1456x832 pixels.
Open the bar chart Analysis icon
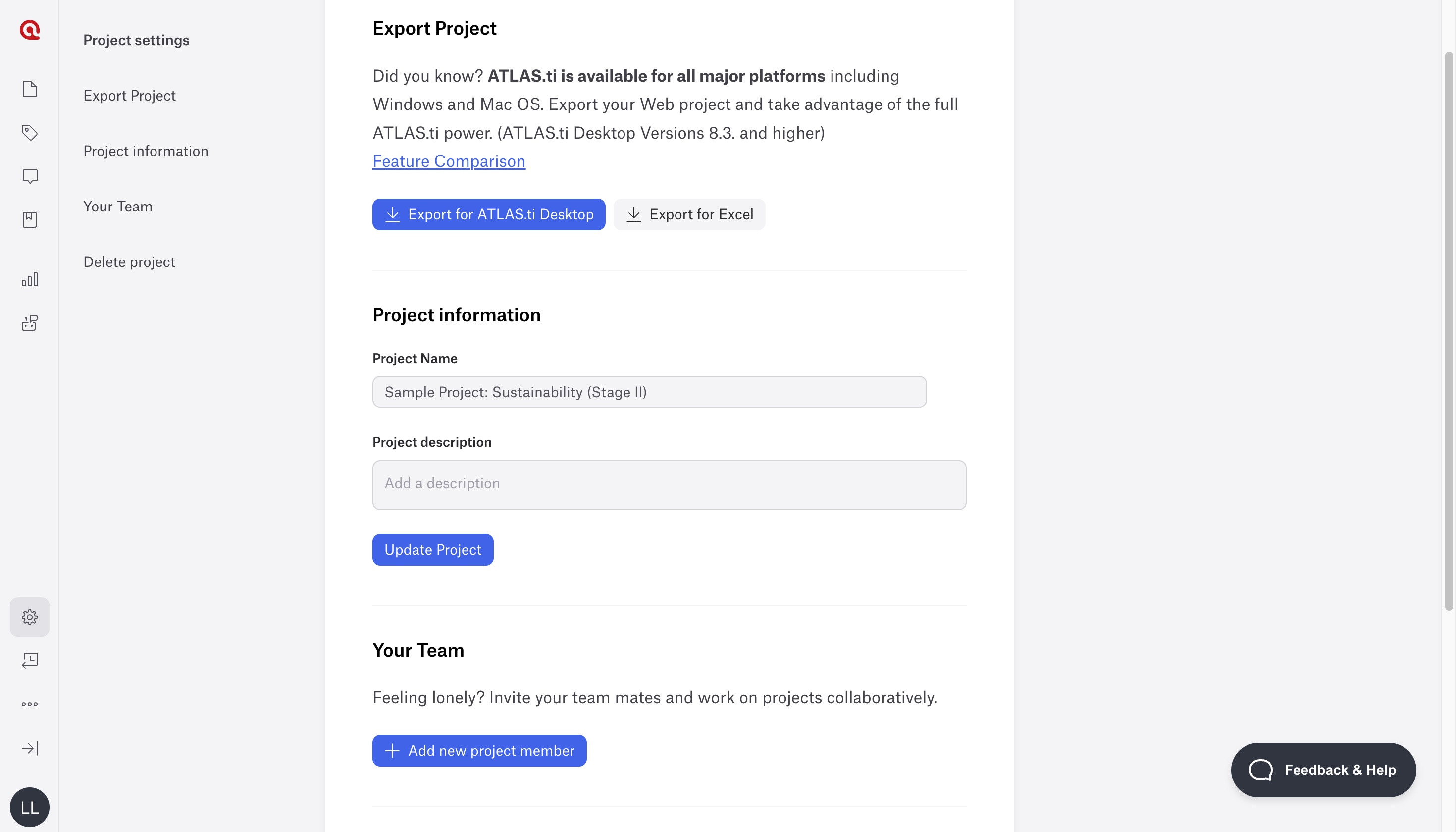click(x=29, y=279)
